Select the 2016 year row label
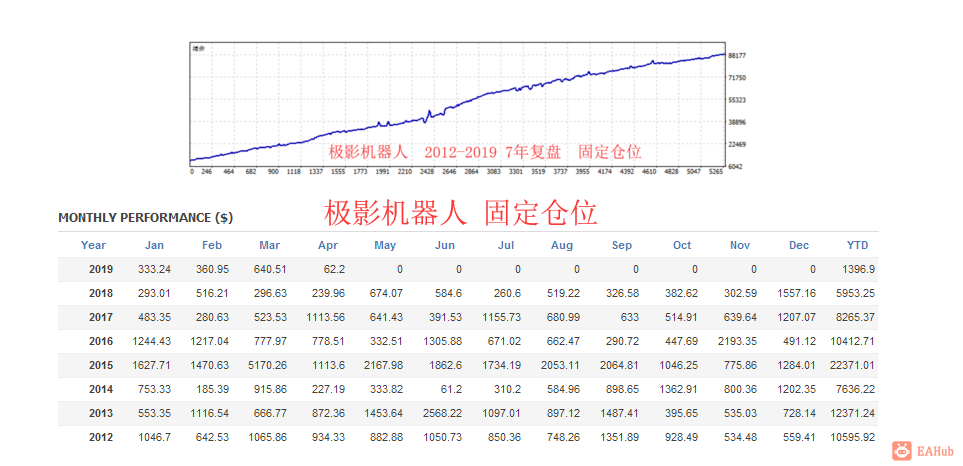 click(101, 341)
